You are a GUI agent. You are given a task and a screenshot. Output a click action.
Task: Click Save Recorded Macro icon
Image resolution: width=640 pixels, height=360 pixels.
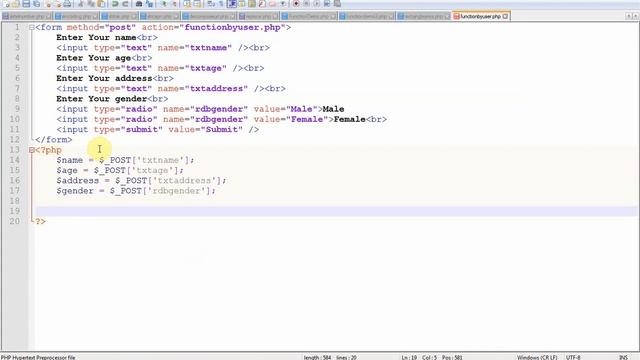[337, 4]
